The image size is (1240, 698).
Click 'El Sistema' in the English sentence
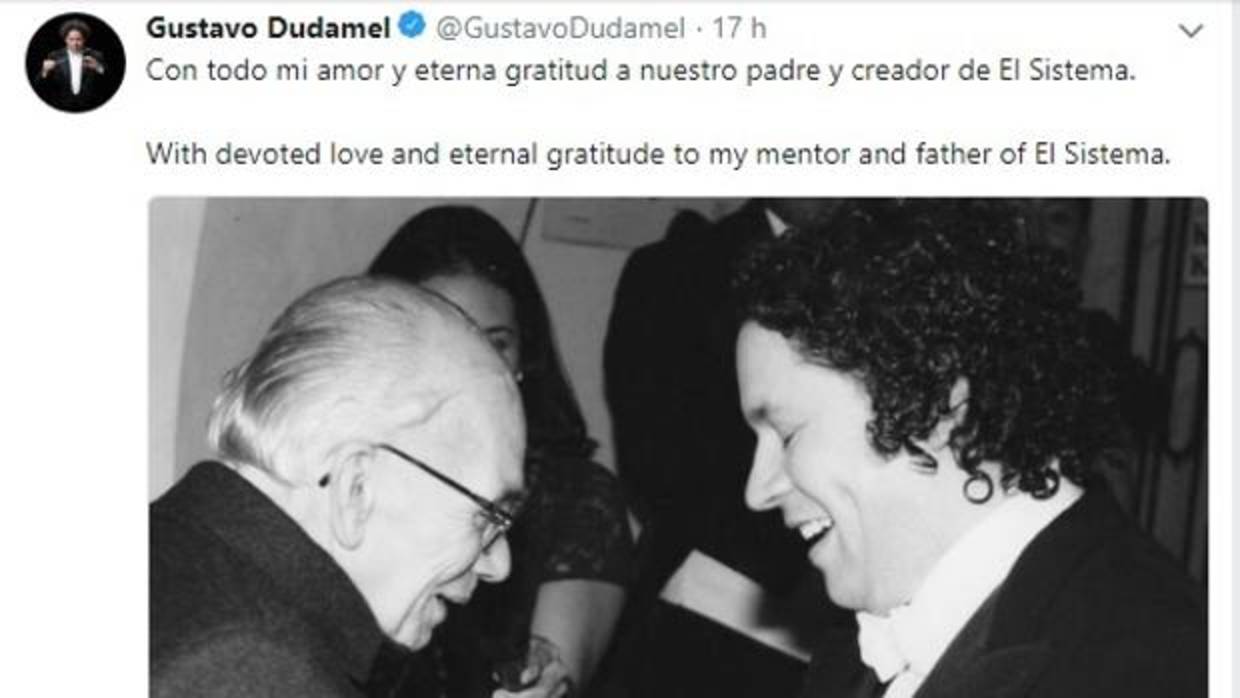click(1114, 154)
